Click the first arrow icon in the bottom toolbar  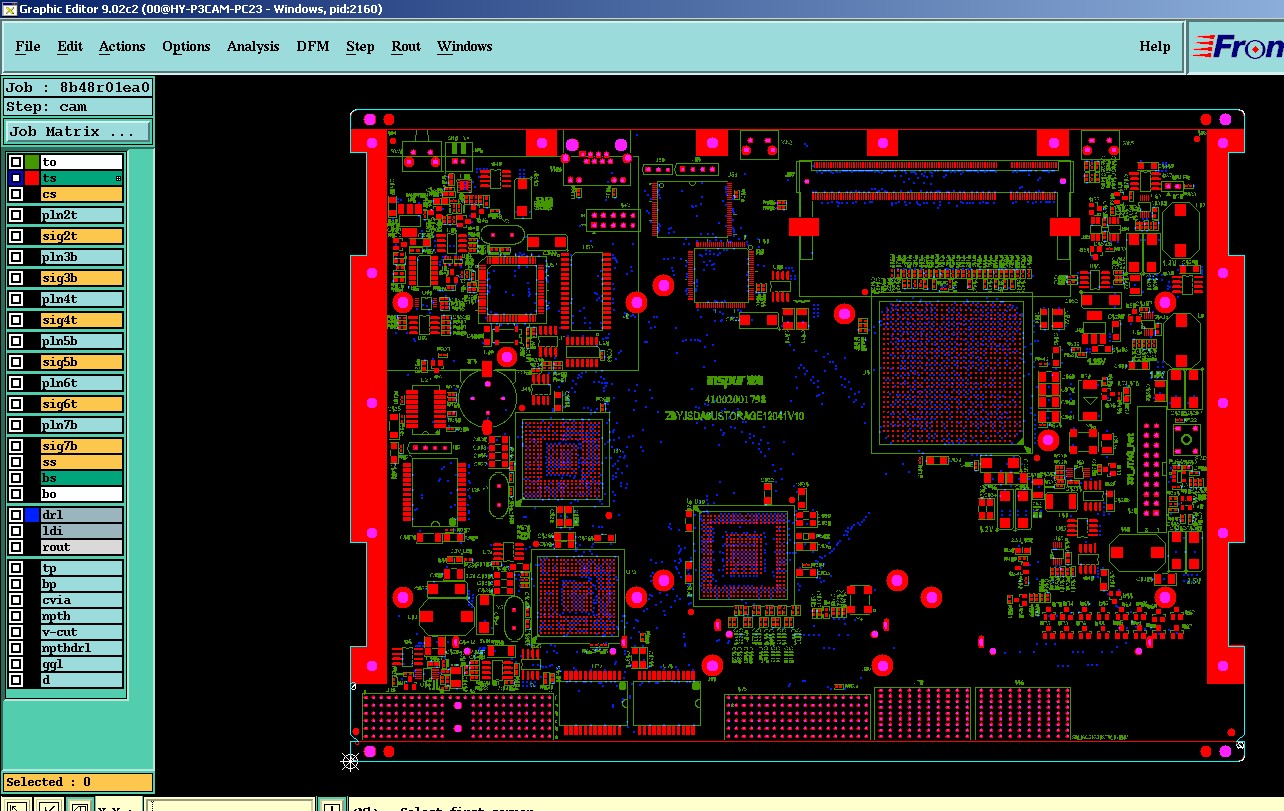tap(16, 806)
